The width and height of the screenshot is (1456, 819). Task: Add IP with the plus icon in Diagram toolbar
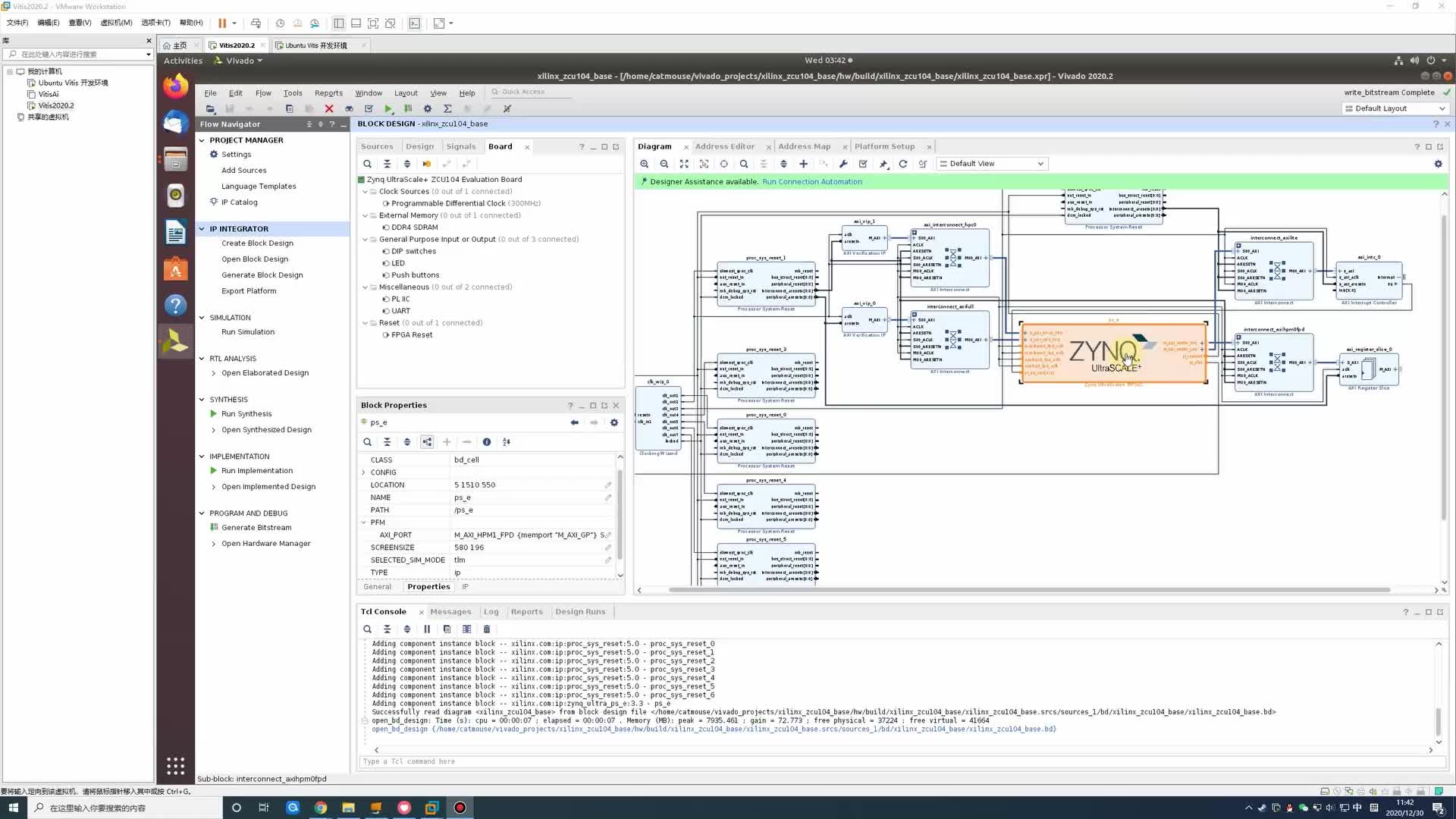pyautogui.click(x=803, y=164)
